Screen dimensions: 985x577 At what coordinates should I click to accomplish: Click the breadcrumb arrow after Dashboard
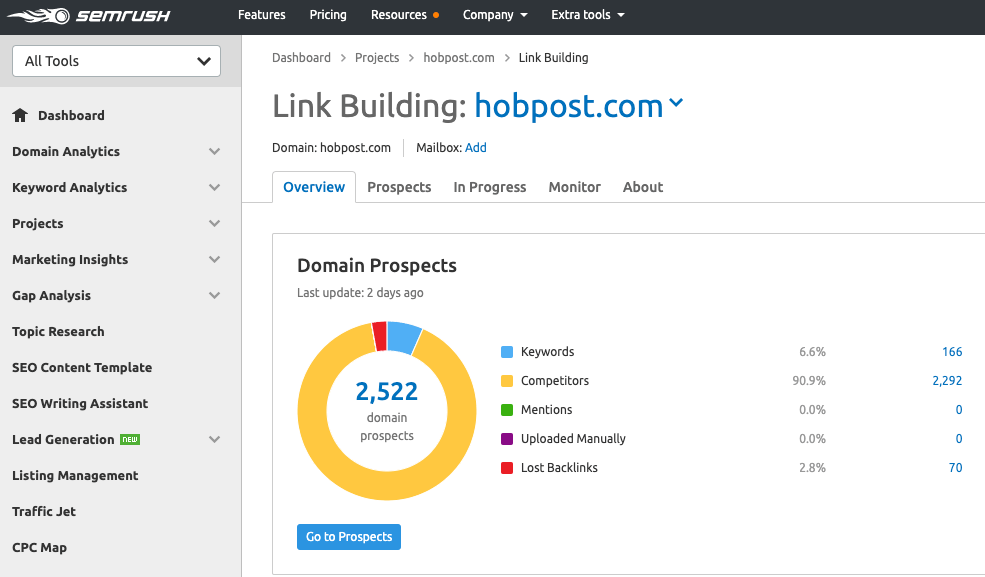point(343,58)
